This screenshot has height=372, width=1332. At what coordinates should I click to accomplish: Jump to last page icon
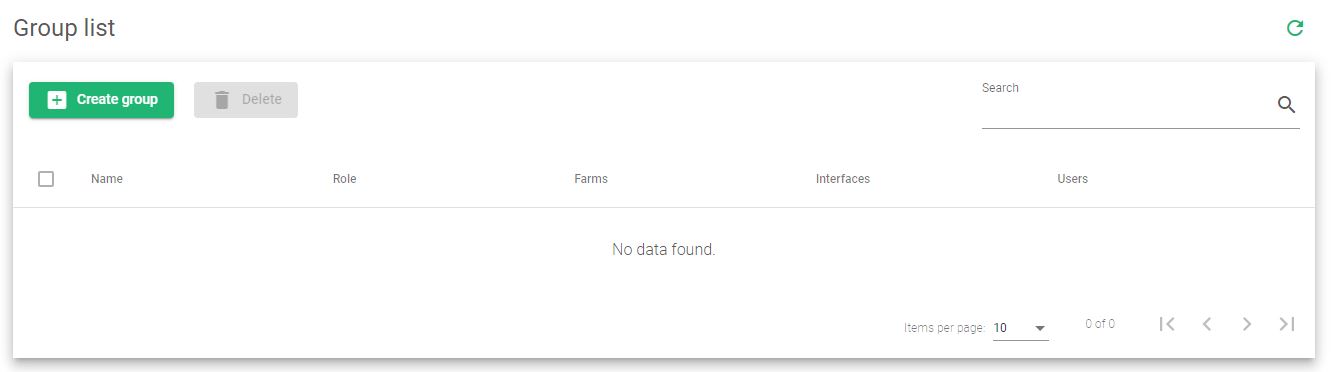[x=1287, y=324]
